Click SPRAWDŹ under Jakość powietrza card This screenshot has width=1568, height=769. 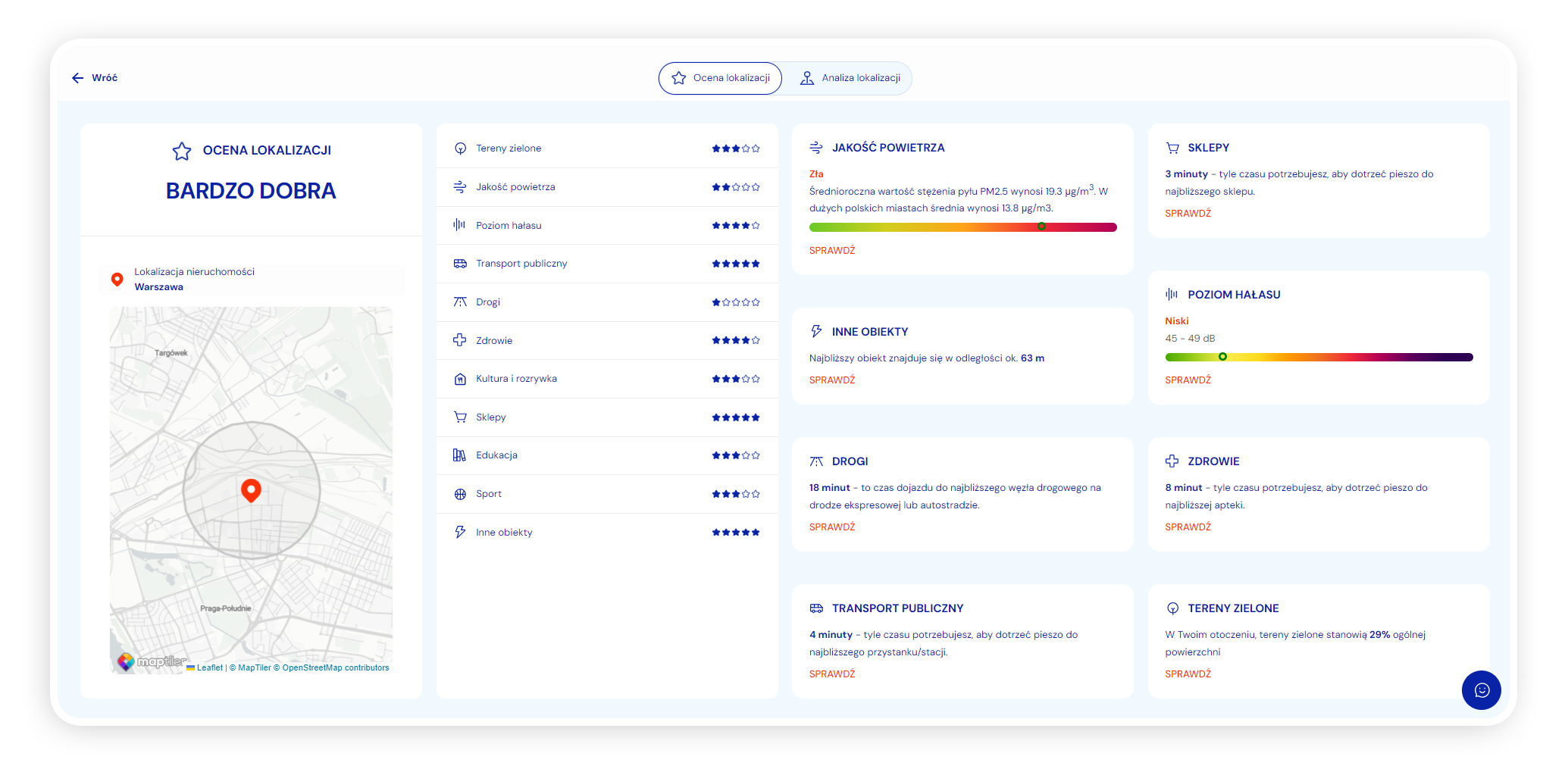coord(831,251)
